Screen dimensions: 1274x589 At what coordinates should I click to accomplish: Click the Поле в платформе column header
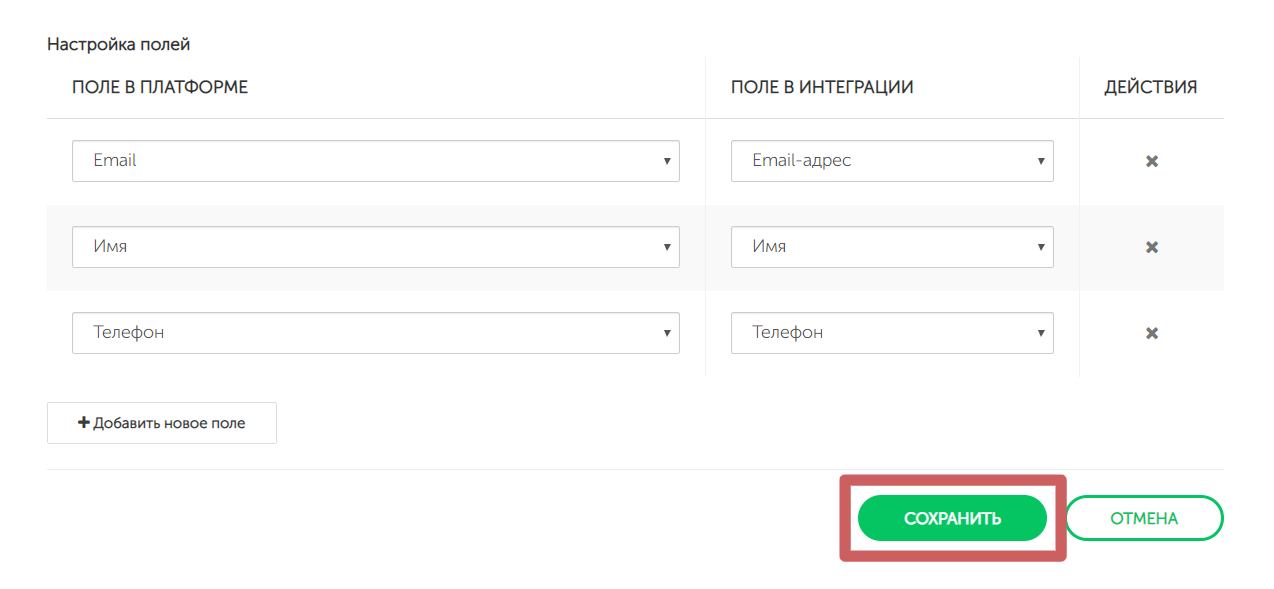click(160, 87)
